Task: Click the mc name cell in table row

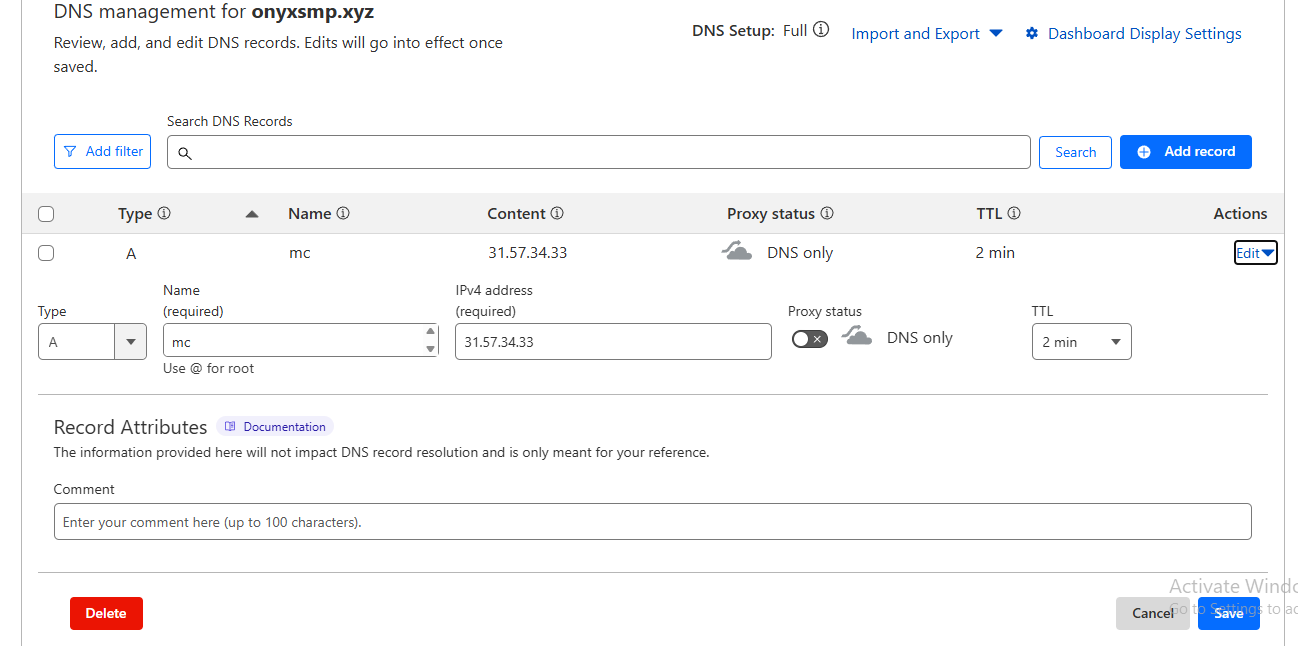Action: (x=300, y=253)
